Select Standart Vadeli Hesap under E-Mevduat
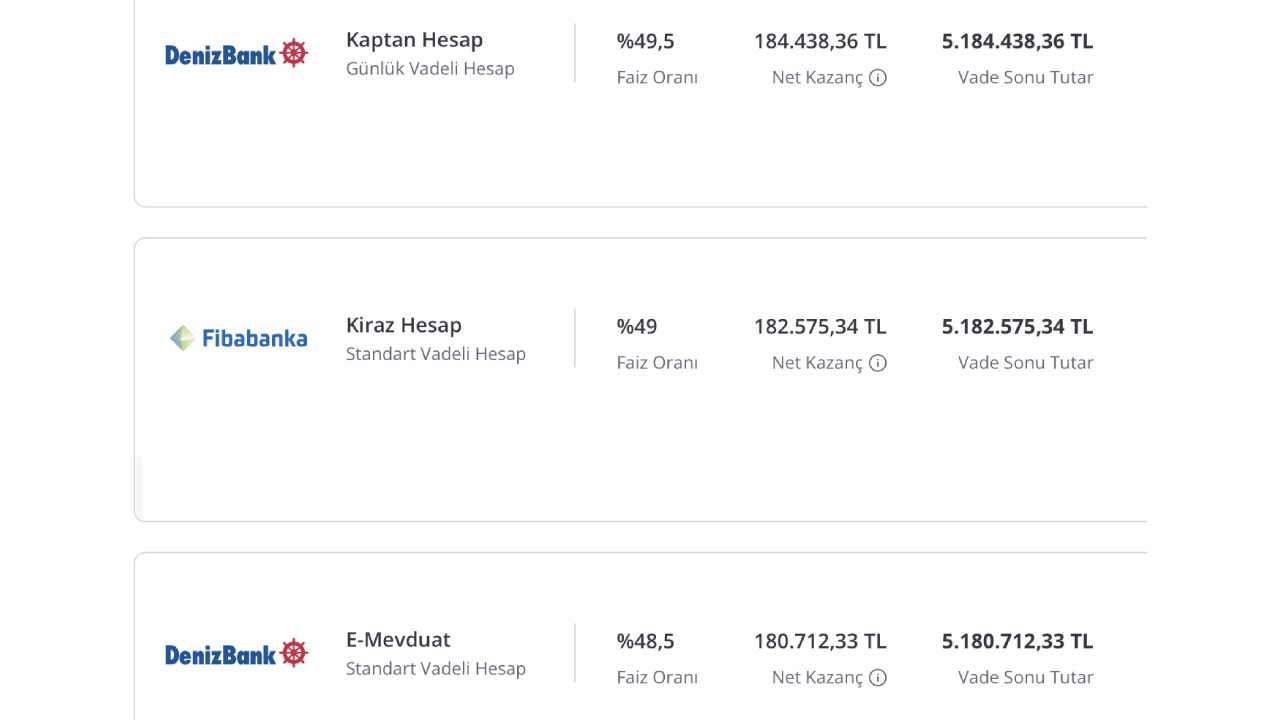The image size is (1280, 720). tap(436, 669)
